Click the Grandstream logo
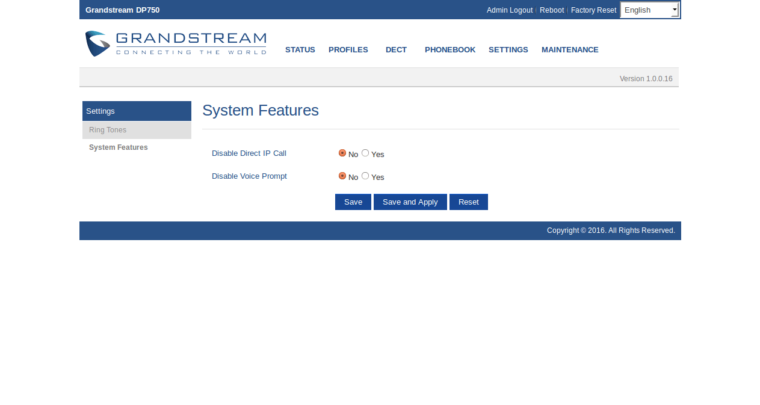 176,44
